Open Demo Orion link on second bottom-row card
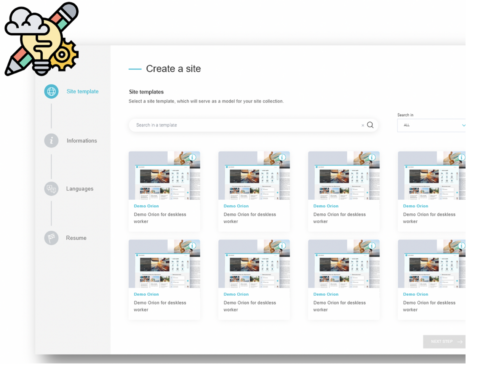This screenshot has width=480, height=365. coord(236,294)
